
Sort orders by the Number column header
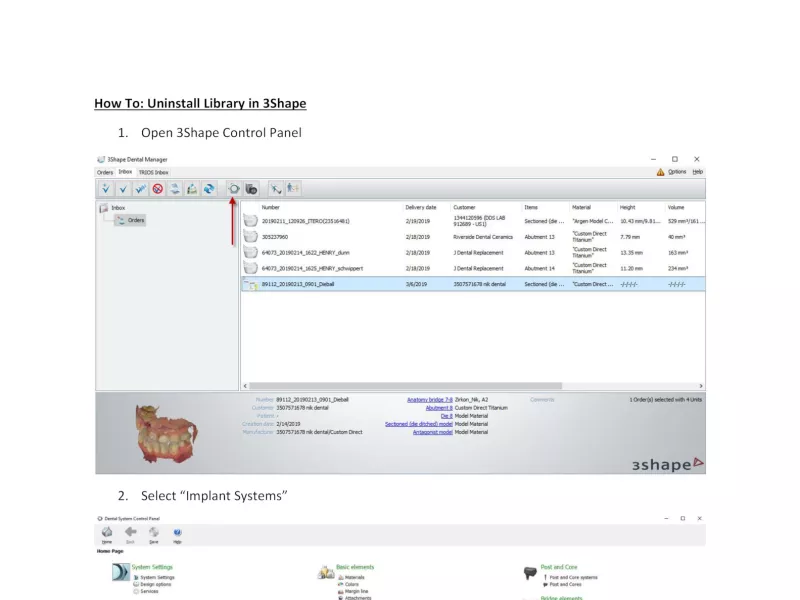270,208
